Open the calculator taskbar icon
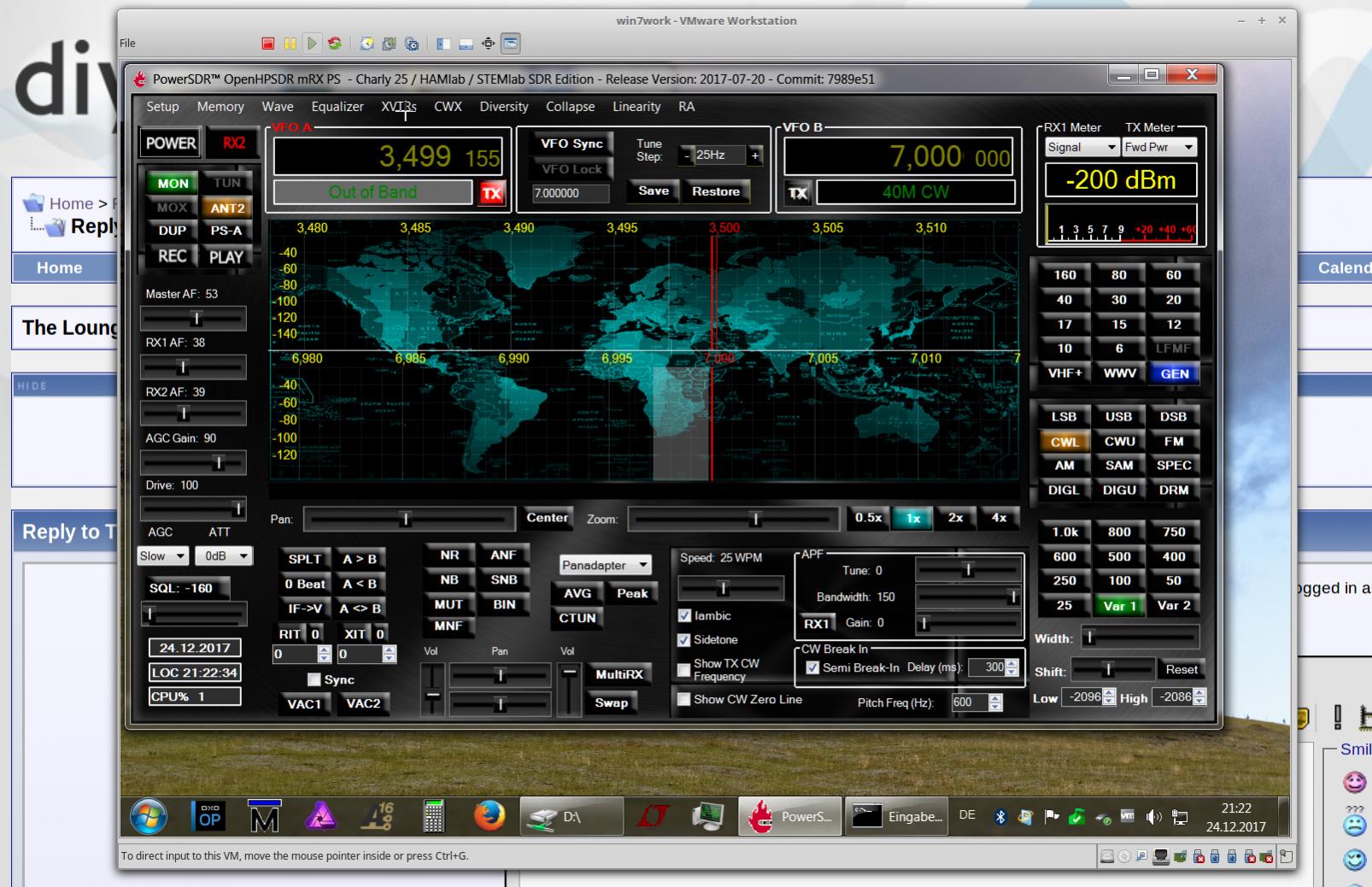 point(434,817)
